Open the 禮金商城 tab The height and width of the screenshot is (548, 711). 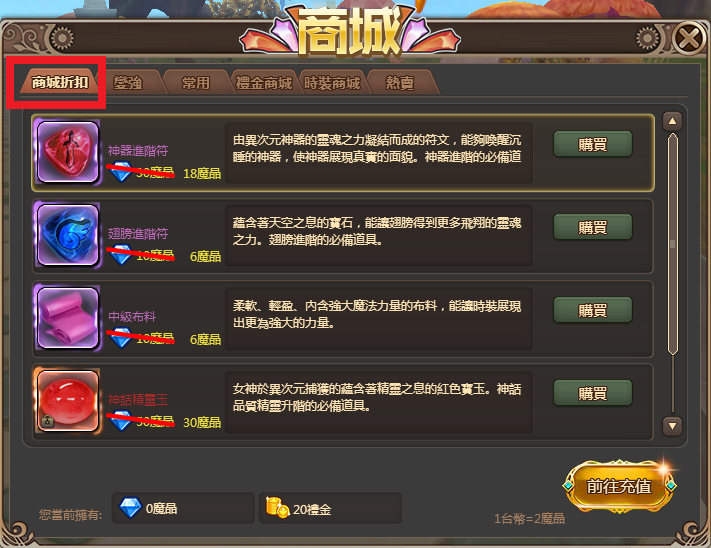point(263,82)
